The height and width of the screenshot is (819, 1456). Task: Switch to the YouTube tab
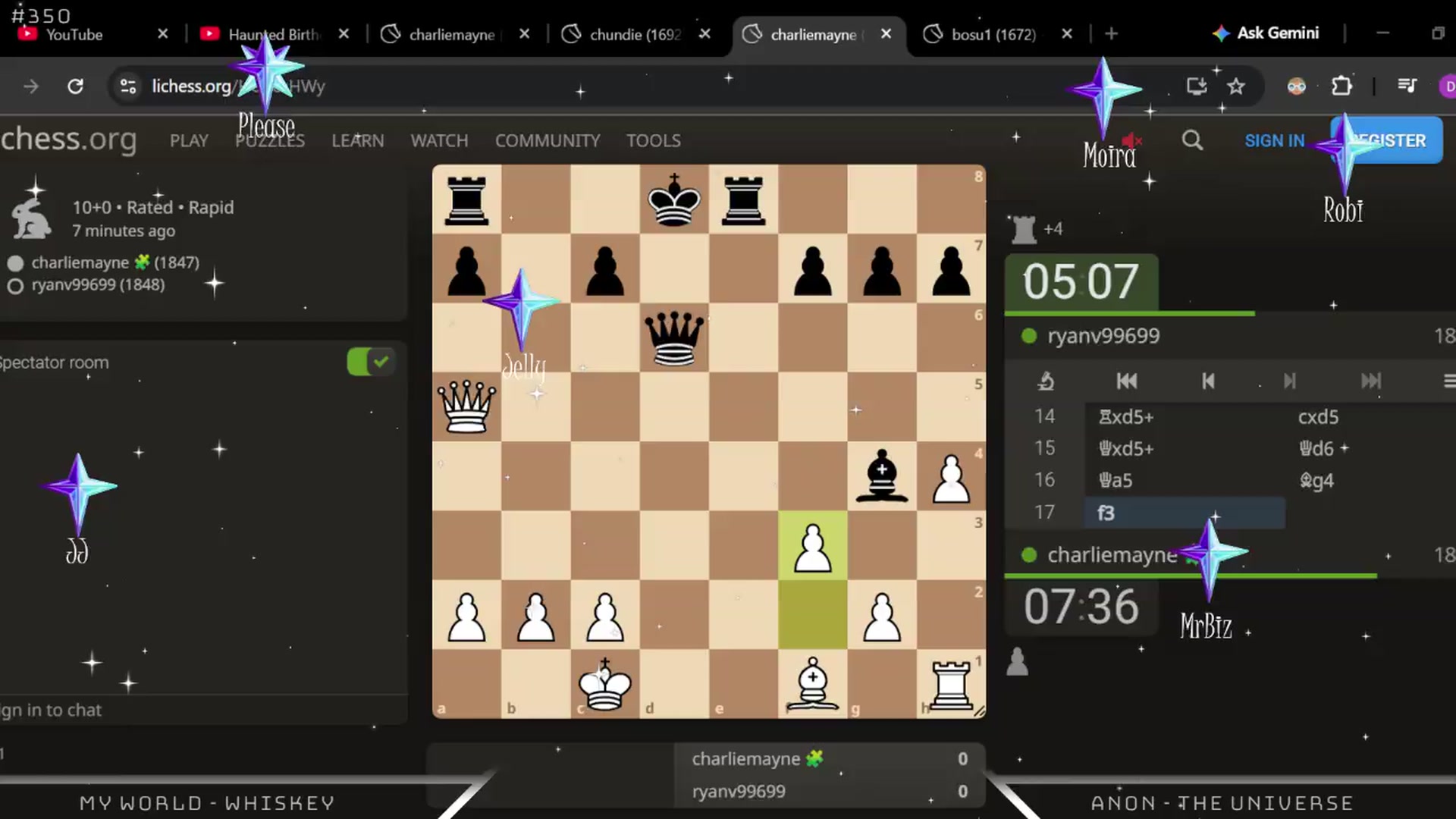coord(74,35)
